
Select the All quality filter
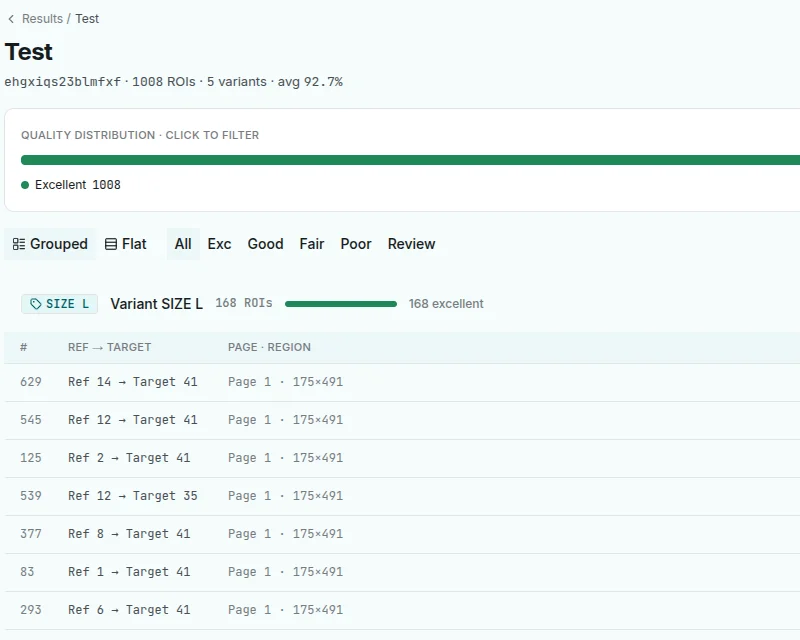[x=183, y=244]
